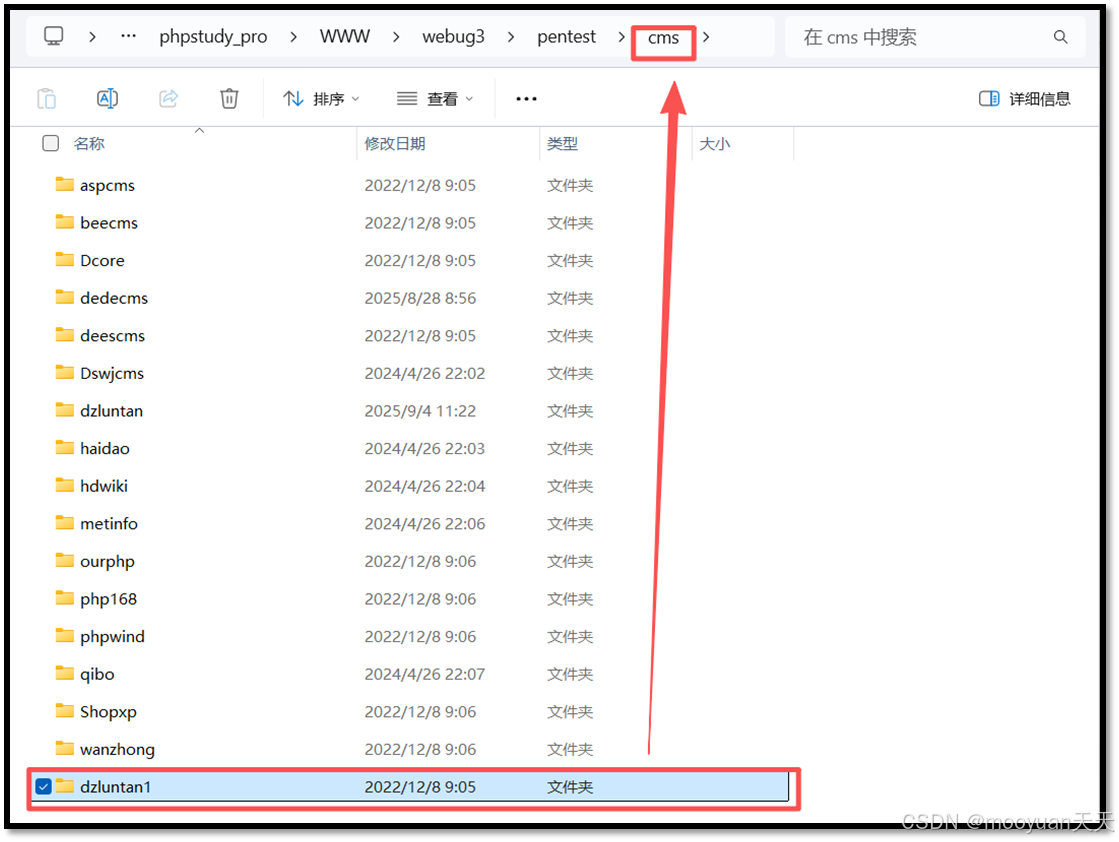The height and width of the screenshot is (842, 1119).
Task: Sort by the 修改日期 column header
Action: click(x=395, y=143)
